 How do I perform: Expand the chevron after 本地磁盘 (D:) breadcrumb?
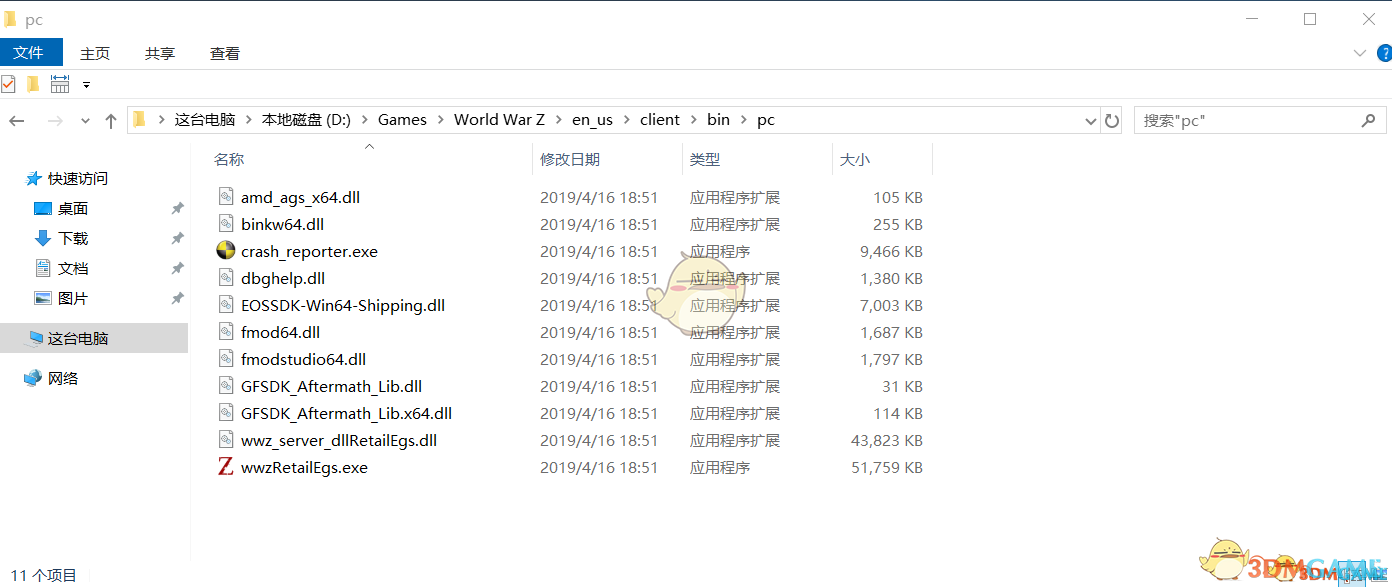pyautogui.click(x=365, y=120)
